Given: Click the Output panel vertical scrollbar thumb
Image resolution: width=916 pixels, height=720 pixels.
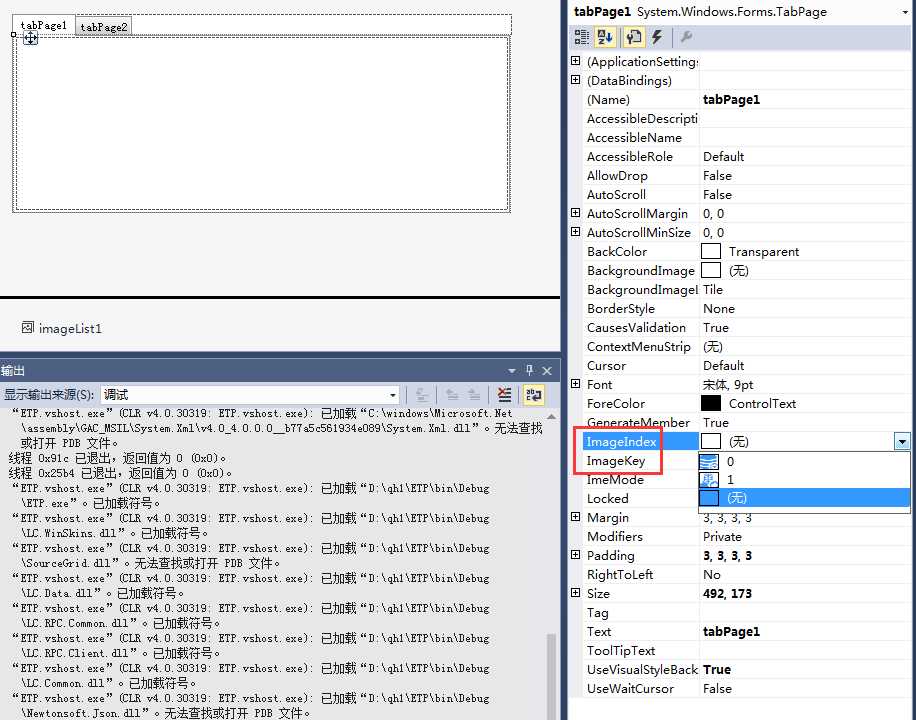Looking at the screenshot, I should point(551,676).
